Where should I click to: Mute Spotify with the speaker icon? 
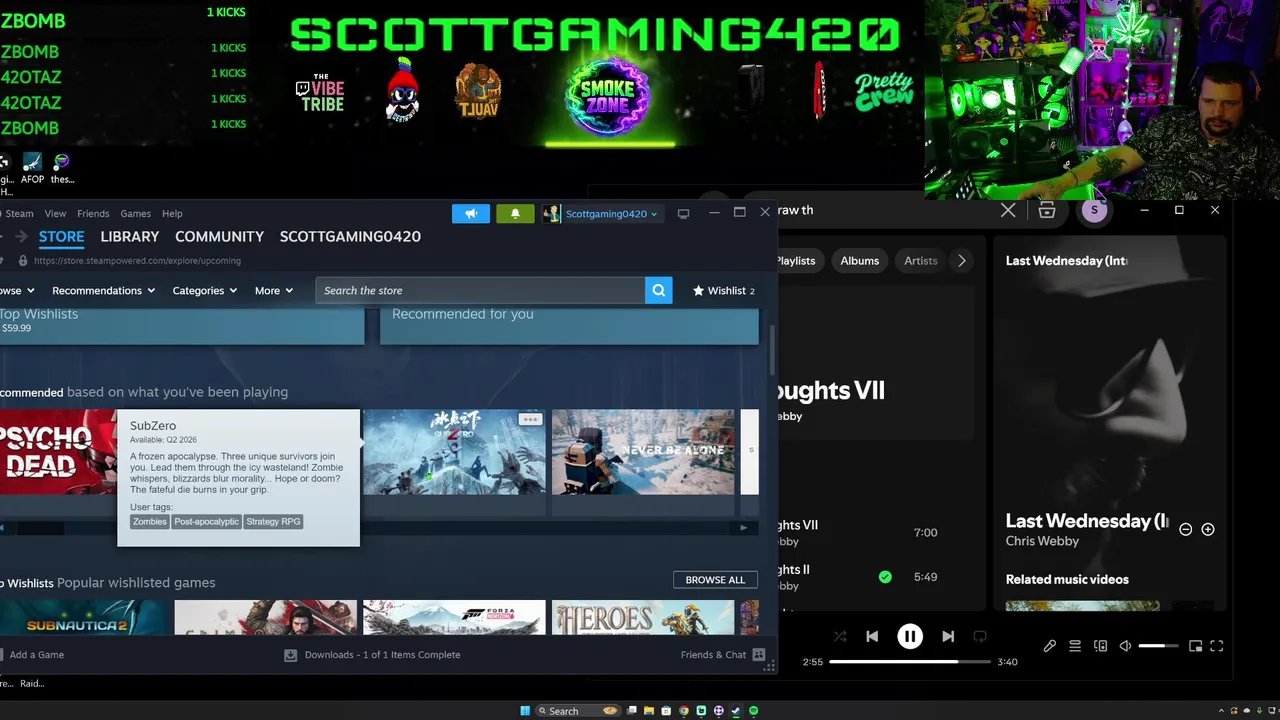coord(1126,646)
